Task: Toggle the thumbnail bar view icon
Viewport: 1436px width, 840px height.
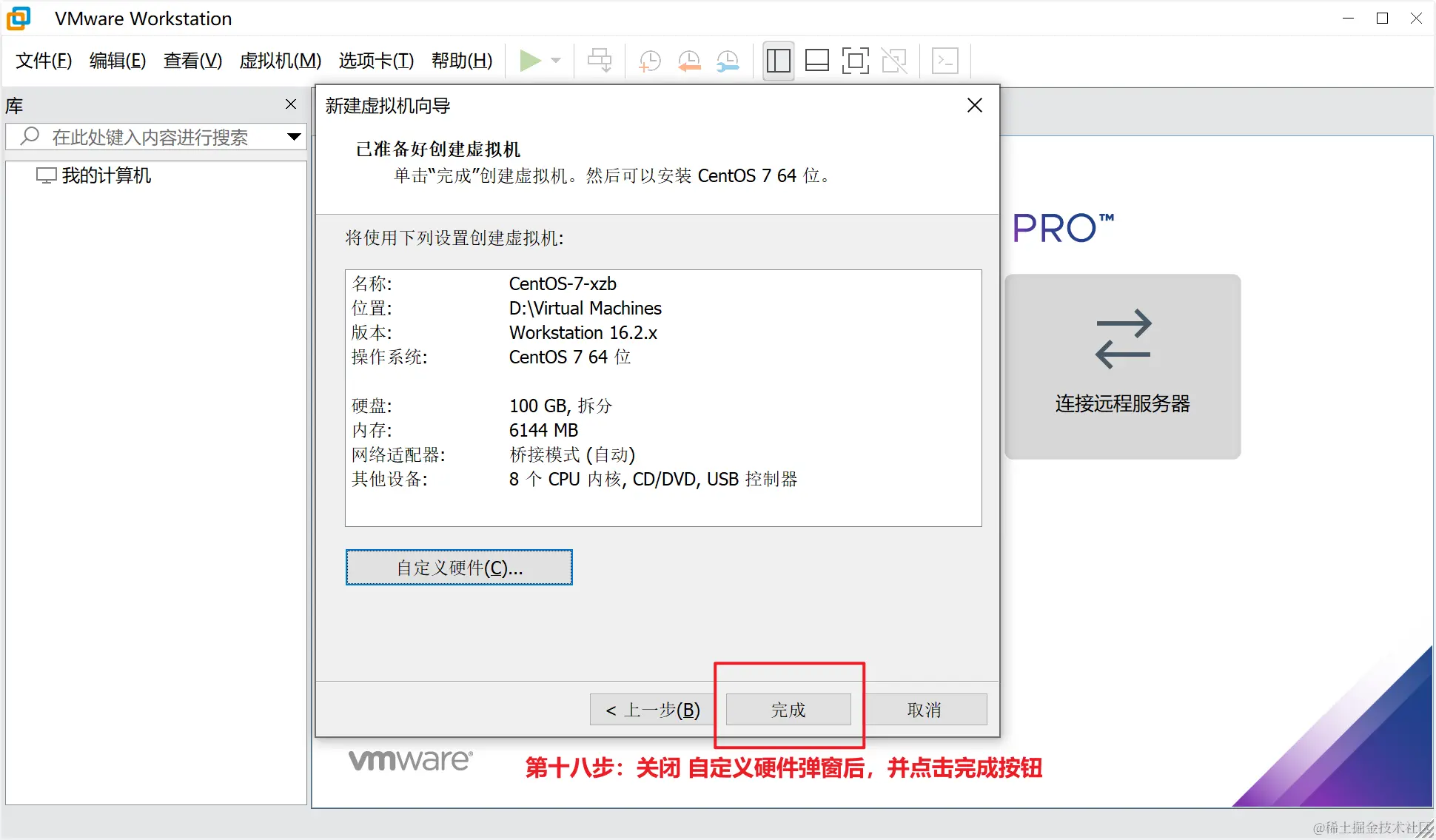Action: tap(817, 61)
